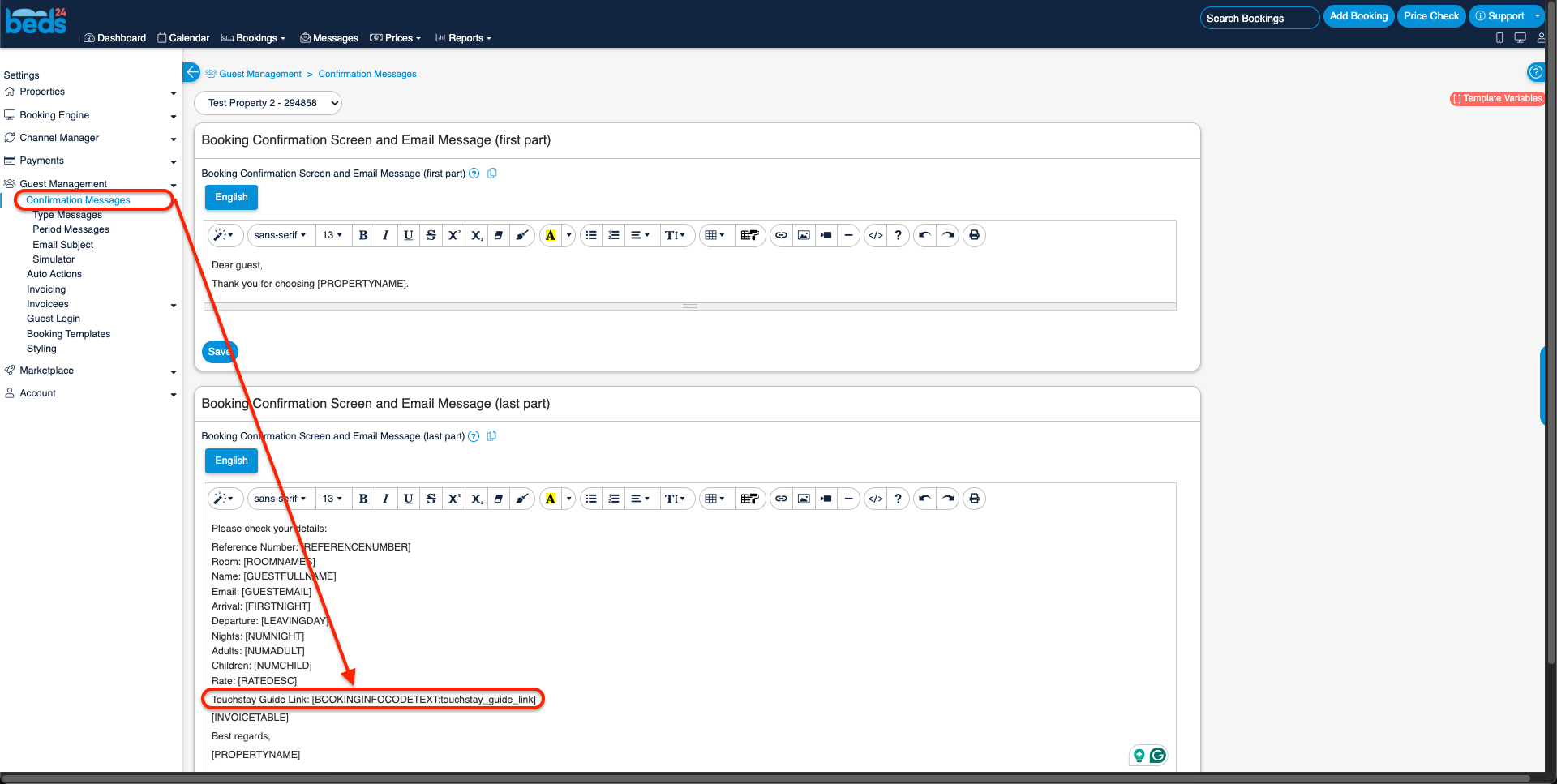The width and height of the screenshot is (1557, 784).
Task: Open the Dashboard menu item
Action: [x=115, y=38]
